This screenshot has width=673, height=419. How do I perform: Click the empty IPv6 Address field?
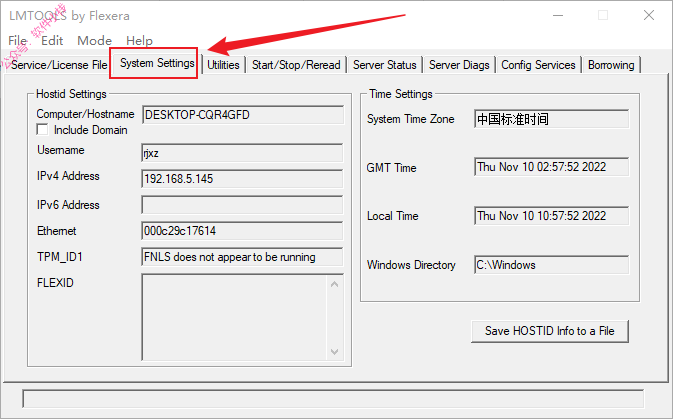(243, 205)
